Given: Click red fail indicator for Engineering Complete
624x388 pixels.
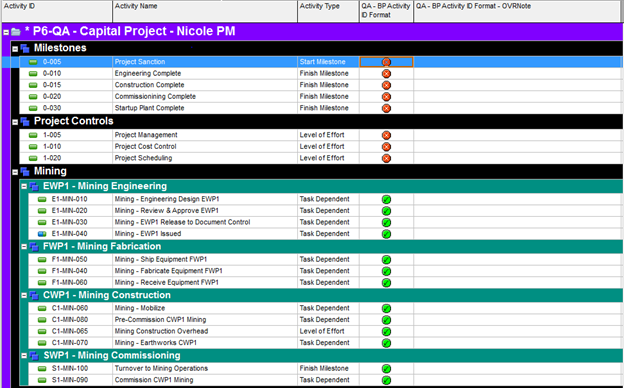Looking at the screenshot, I should pyautogui.click(x=386, y=74).
